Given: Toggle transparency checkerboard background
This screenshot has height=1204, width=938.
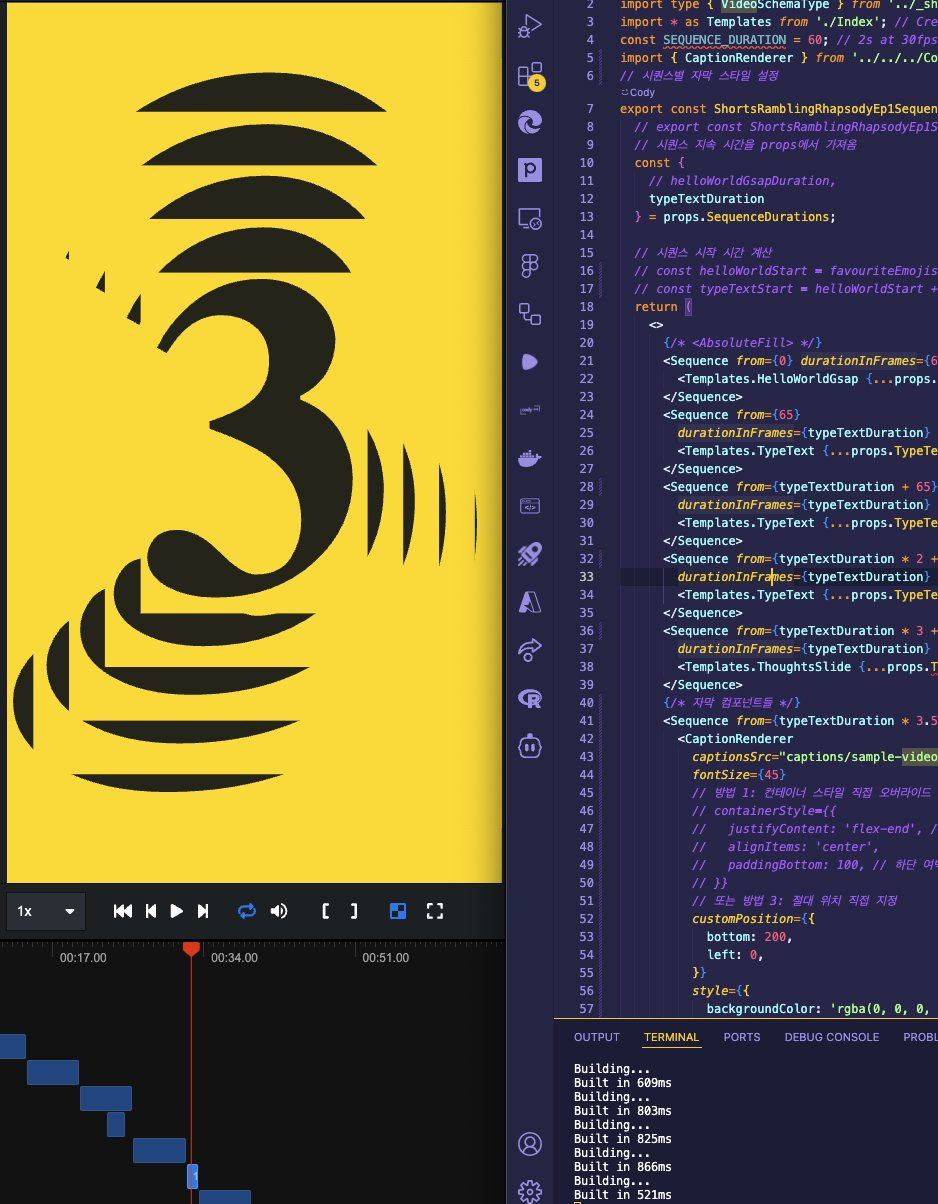Looking at the screenshot, I should [398, 911].
